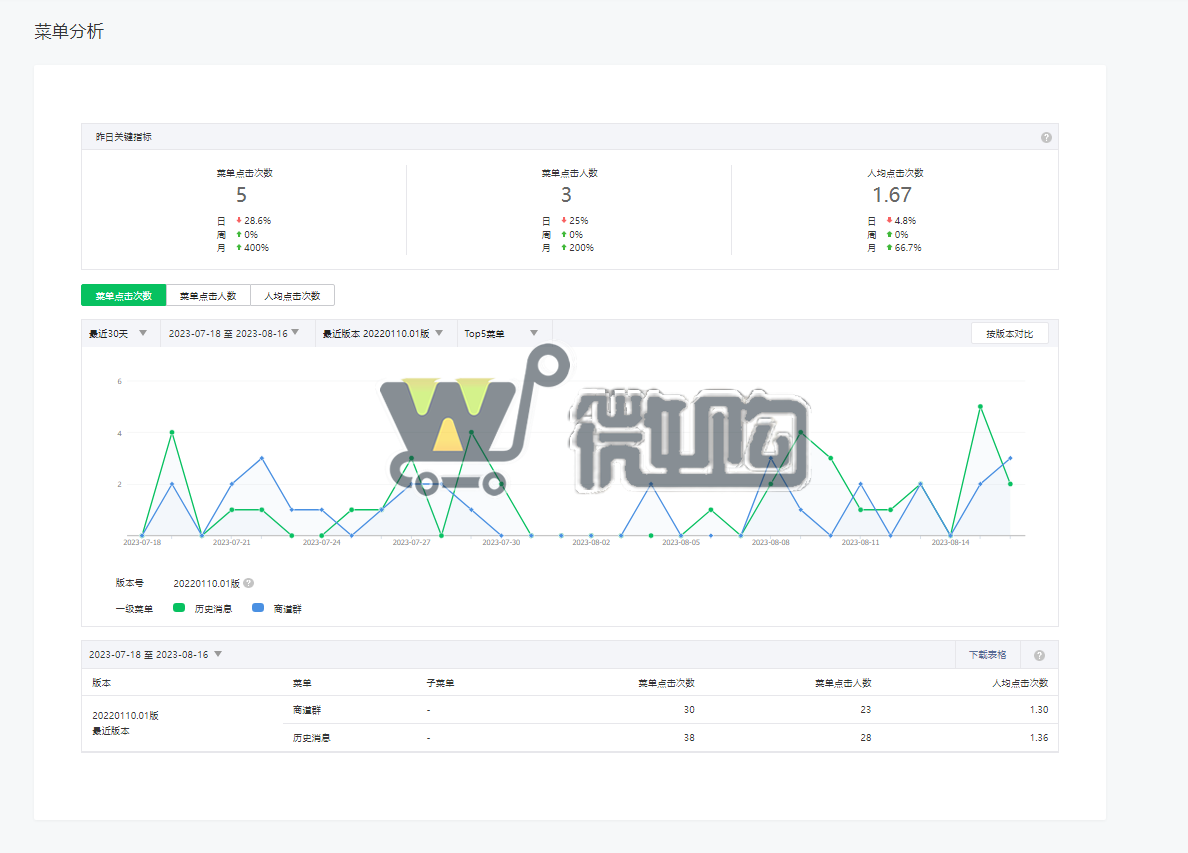Screen dimensions: 1188x853
Task: Select the 人均点击次数 tab
Action: [x=292, y=295]
